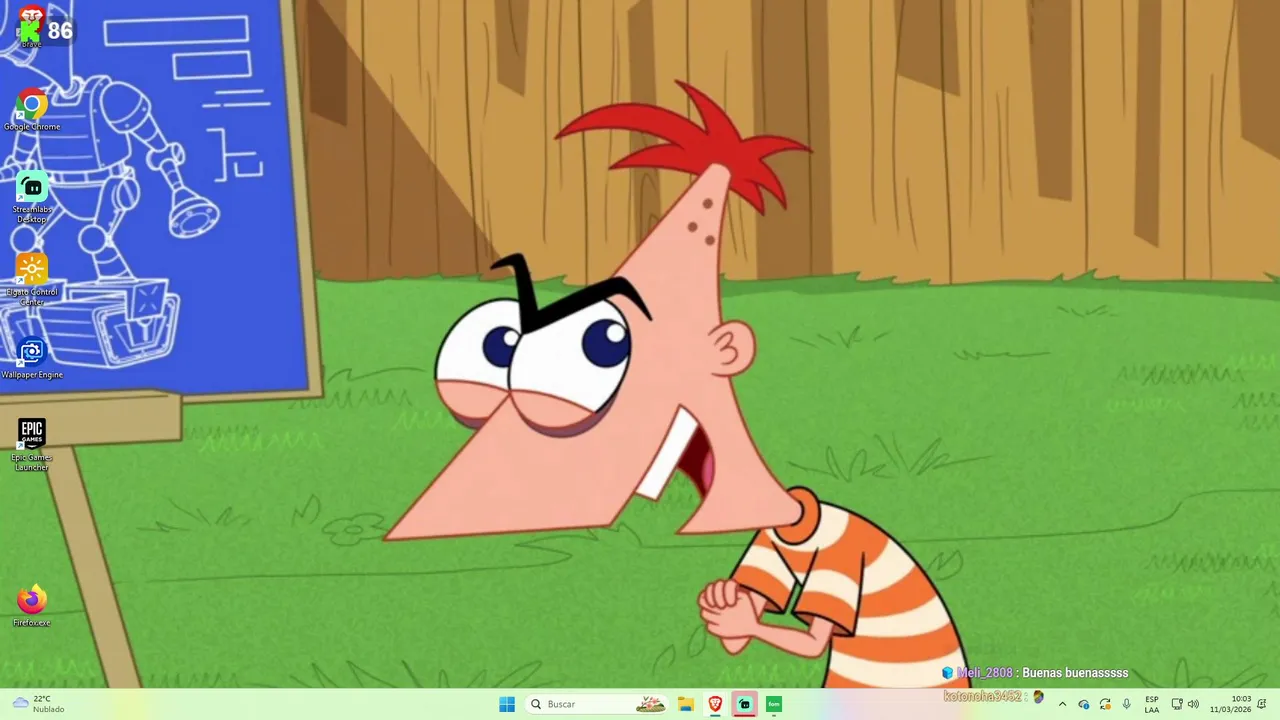Image resolution: width=1280 pixels, height=720 pixels.
Task: Switch ESP LAA keyboard language
Action: 1152,704
